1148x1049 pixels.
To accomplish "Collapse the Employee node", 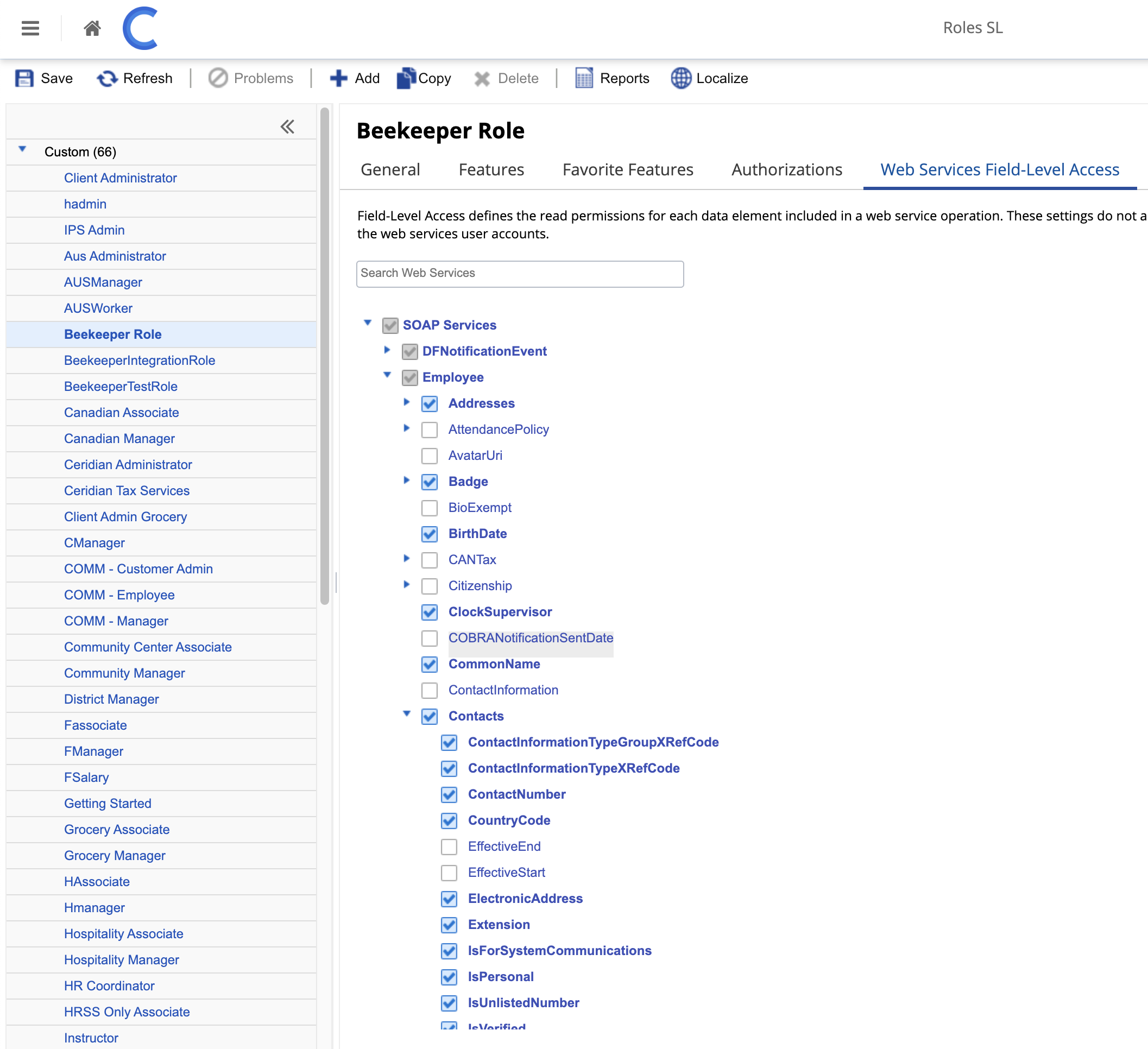I will [387, 375].
